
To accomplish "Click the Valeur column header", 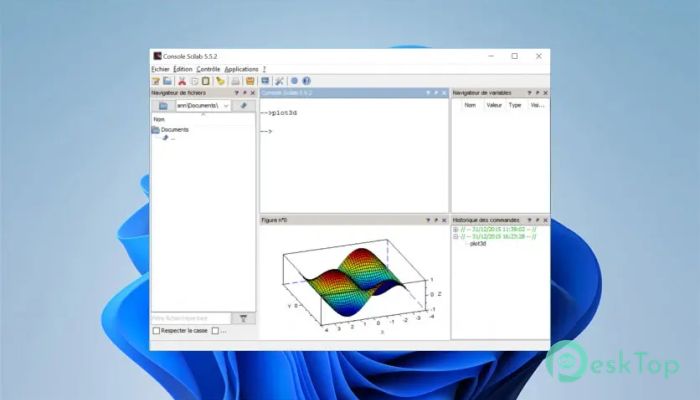I will tap(494, 105).
